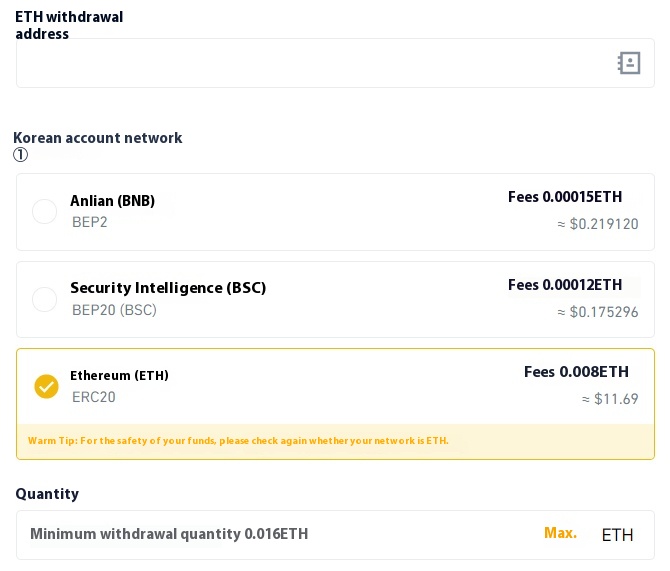Click the Fees 0.00015ETH text

[x=565, y=197]
